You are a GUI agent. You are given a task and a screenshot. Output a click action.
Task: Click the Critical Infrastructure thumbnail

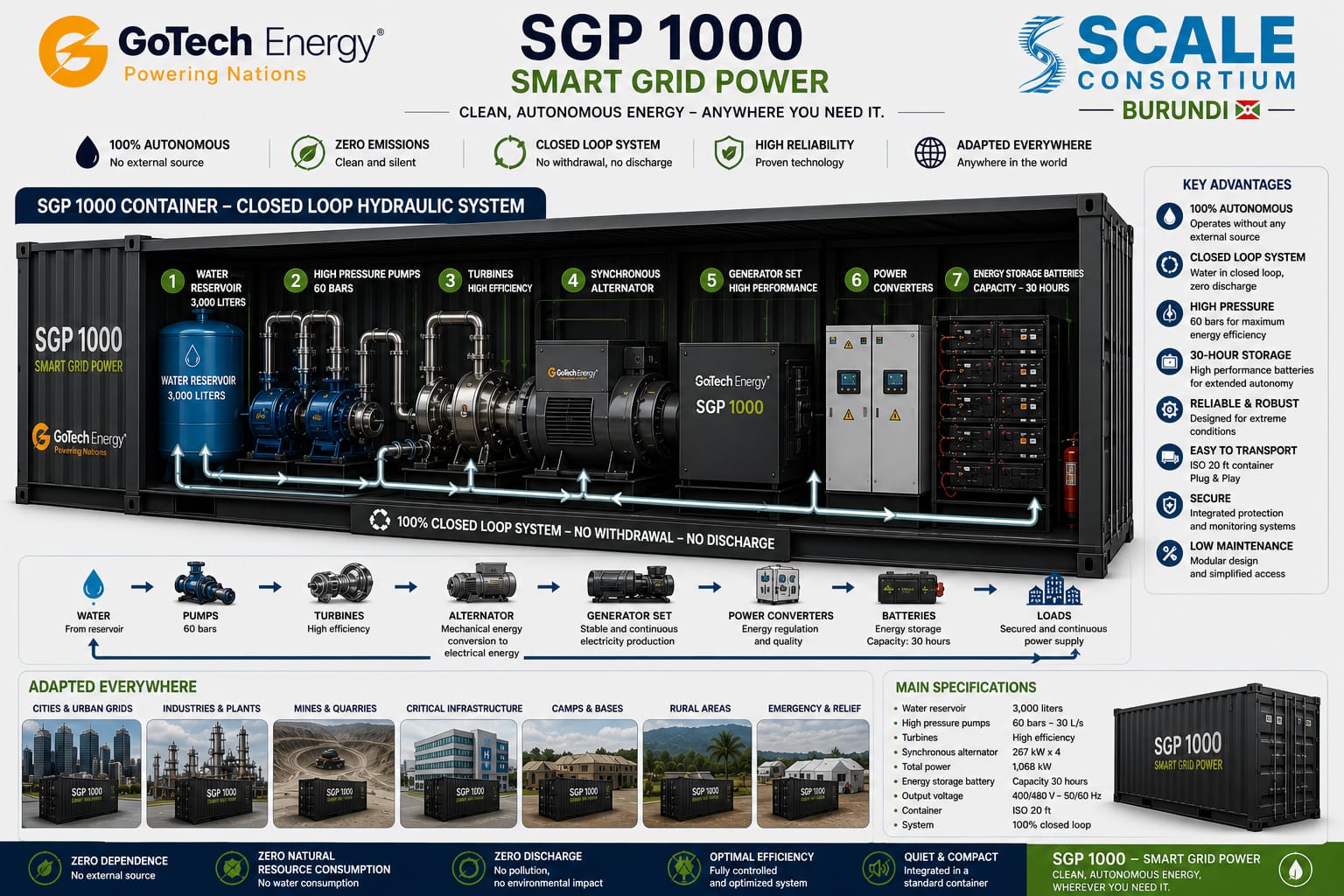coord(458,773)
